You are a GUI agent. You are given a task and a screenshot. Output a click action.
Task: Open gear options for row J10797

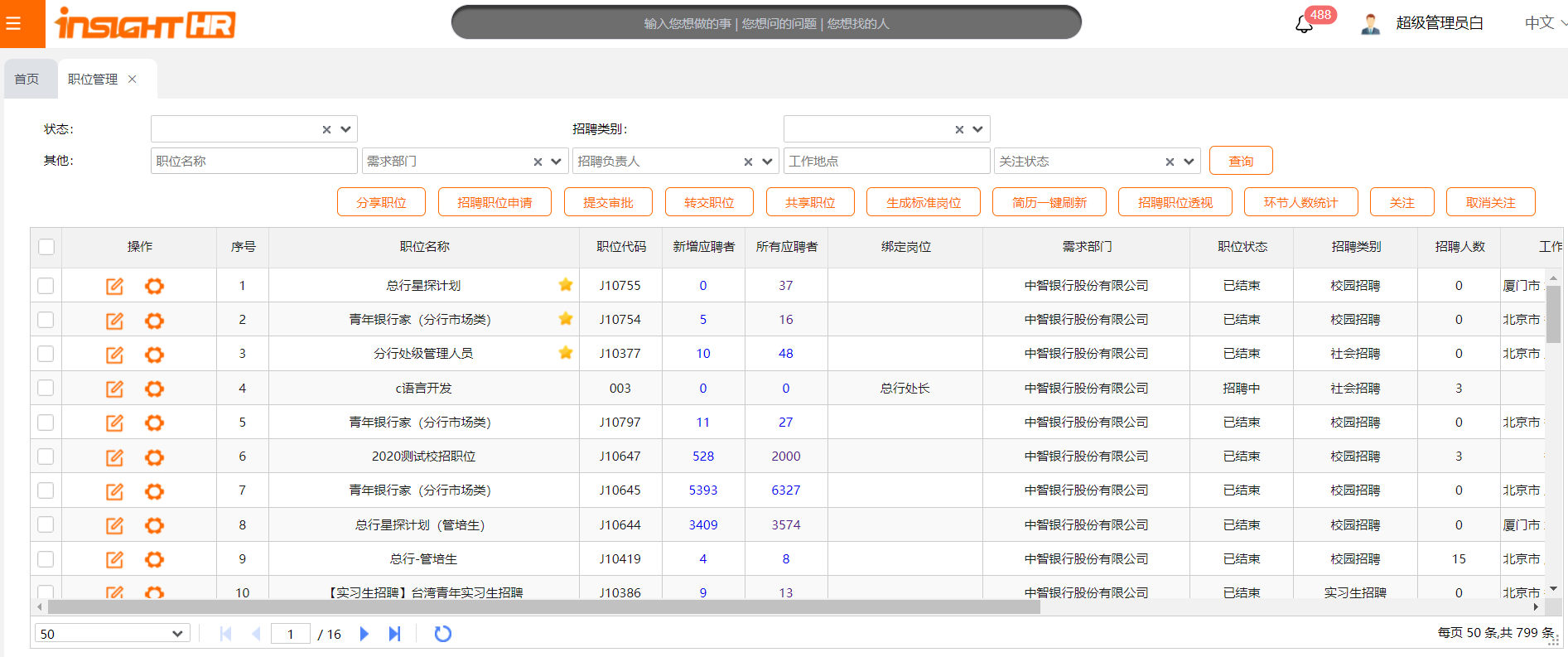(154, 423)
